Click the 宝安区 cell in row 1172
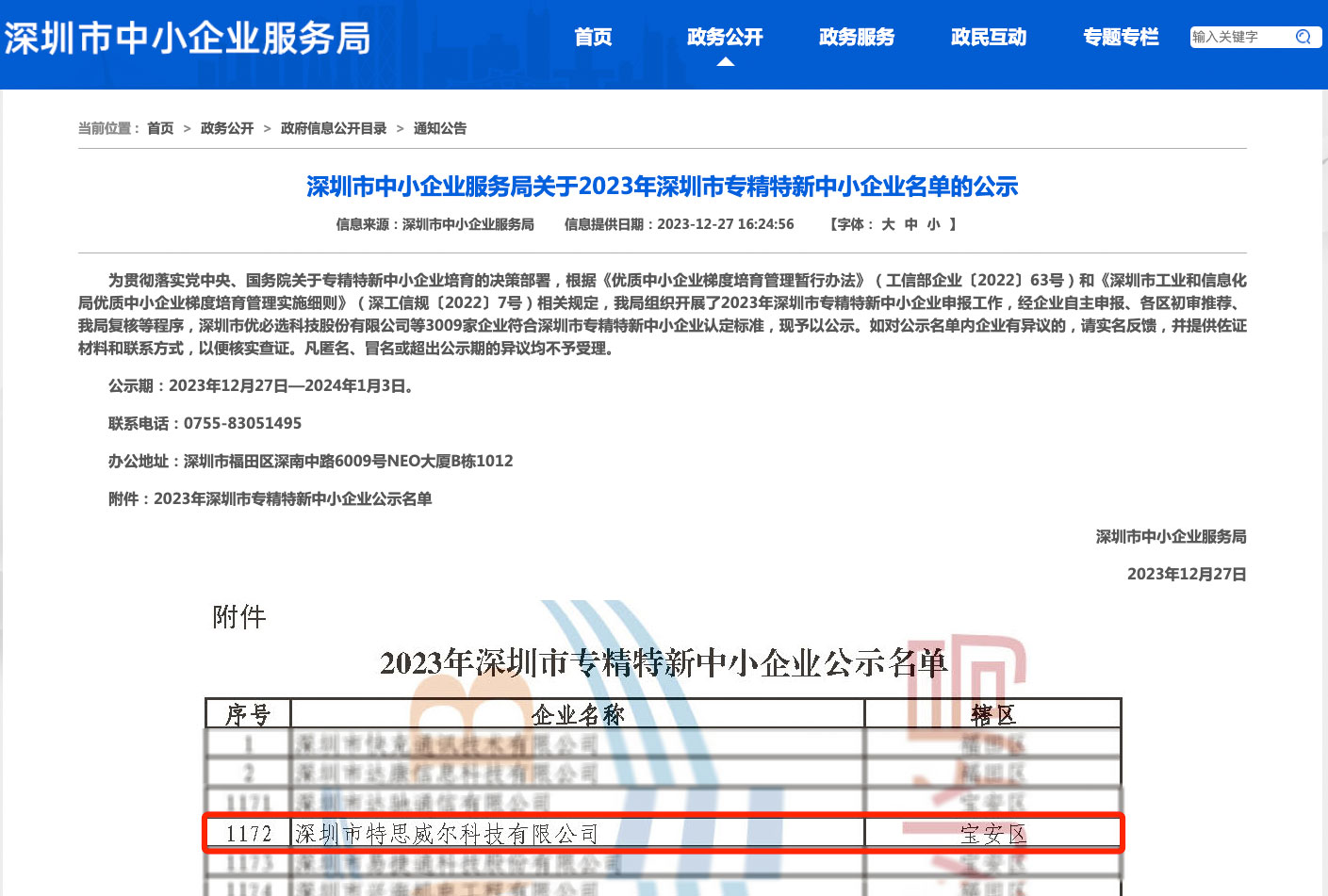 (993, 834)
